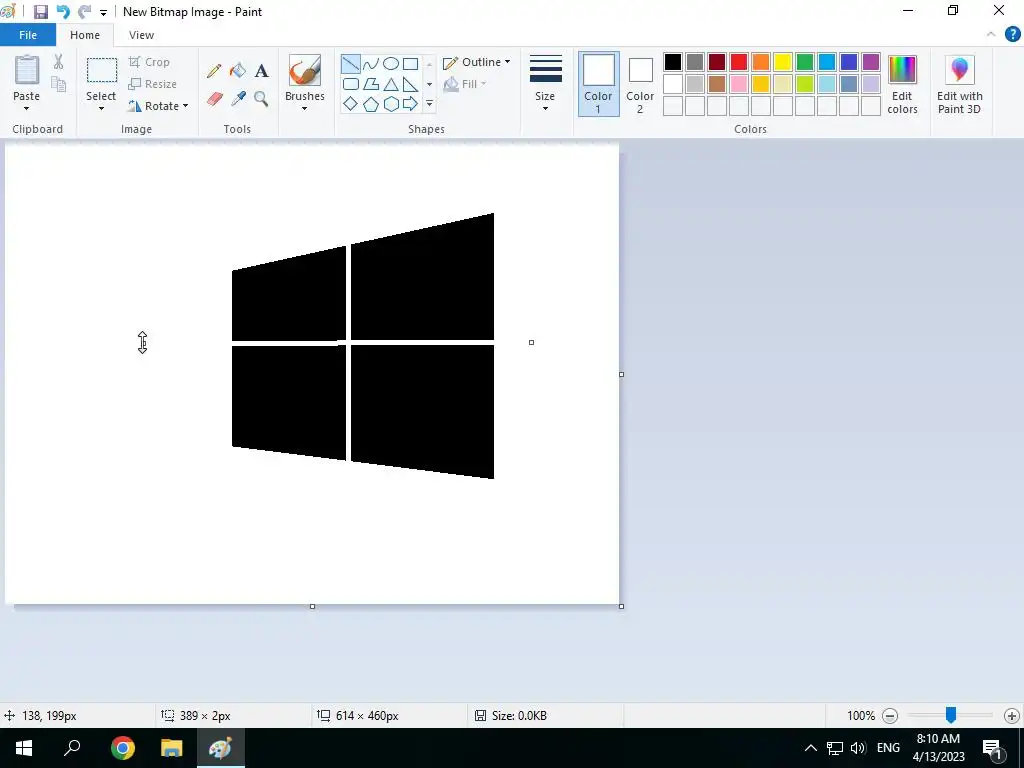This screenshot has width=1024, height=768.
Task: Select the Color picker eyedropper tool
Action: tap(238, 99)
